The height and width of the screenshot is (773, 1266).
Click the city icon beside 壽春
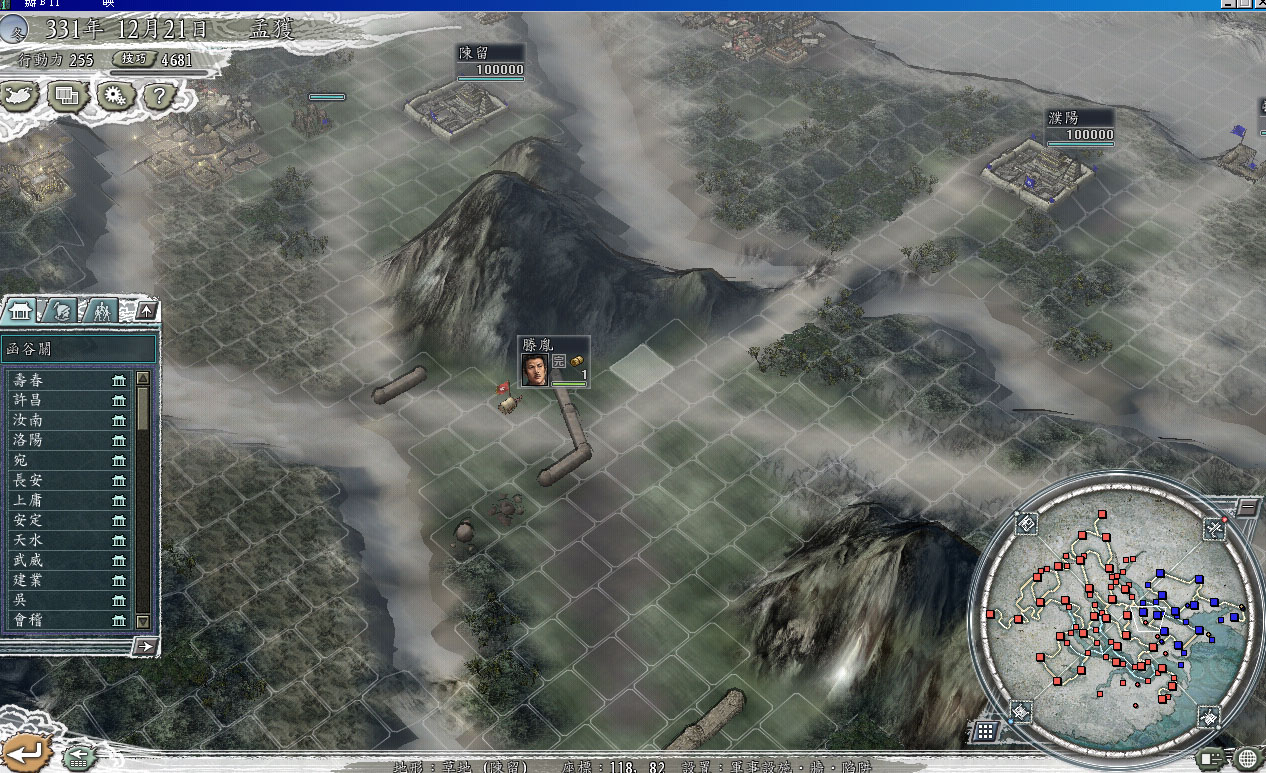[120, 380]
